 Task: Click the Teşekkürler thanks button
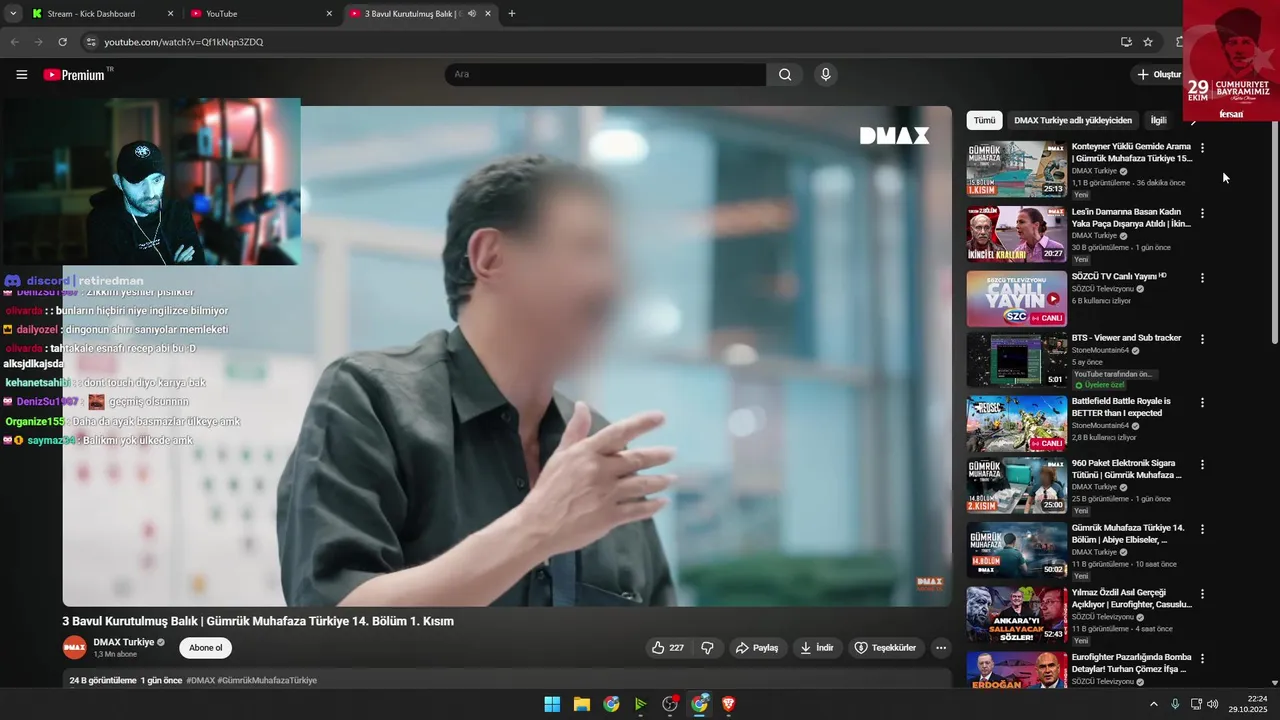(x=885, y=648)
